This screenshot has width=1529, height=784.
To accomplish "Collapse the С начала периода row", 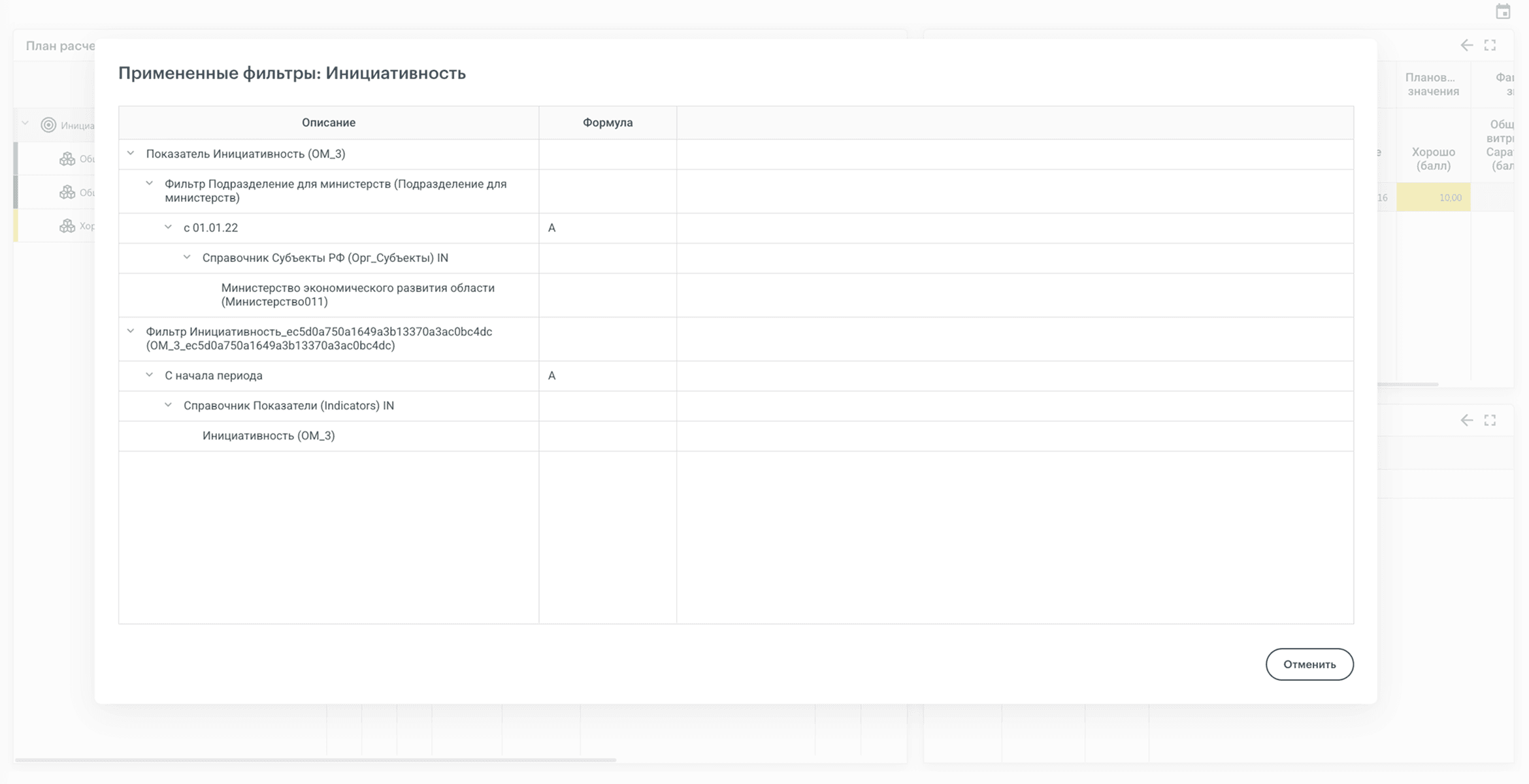I will point(150,374).
